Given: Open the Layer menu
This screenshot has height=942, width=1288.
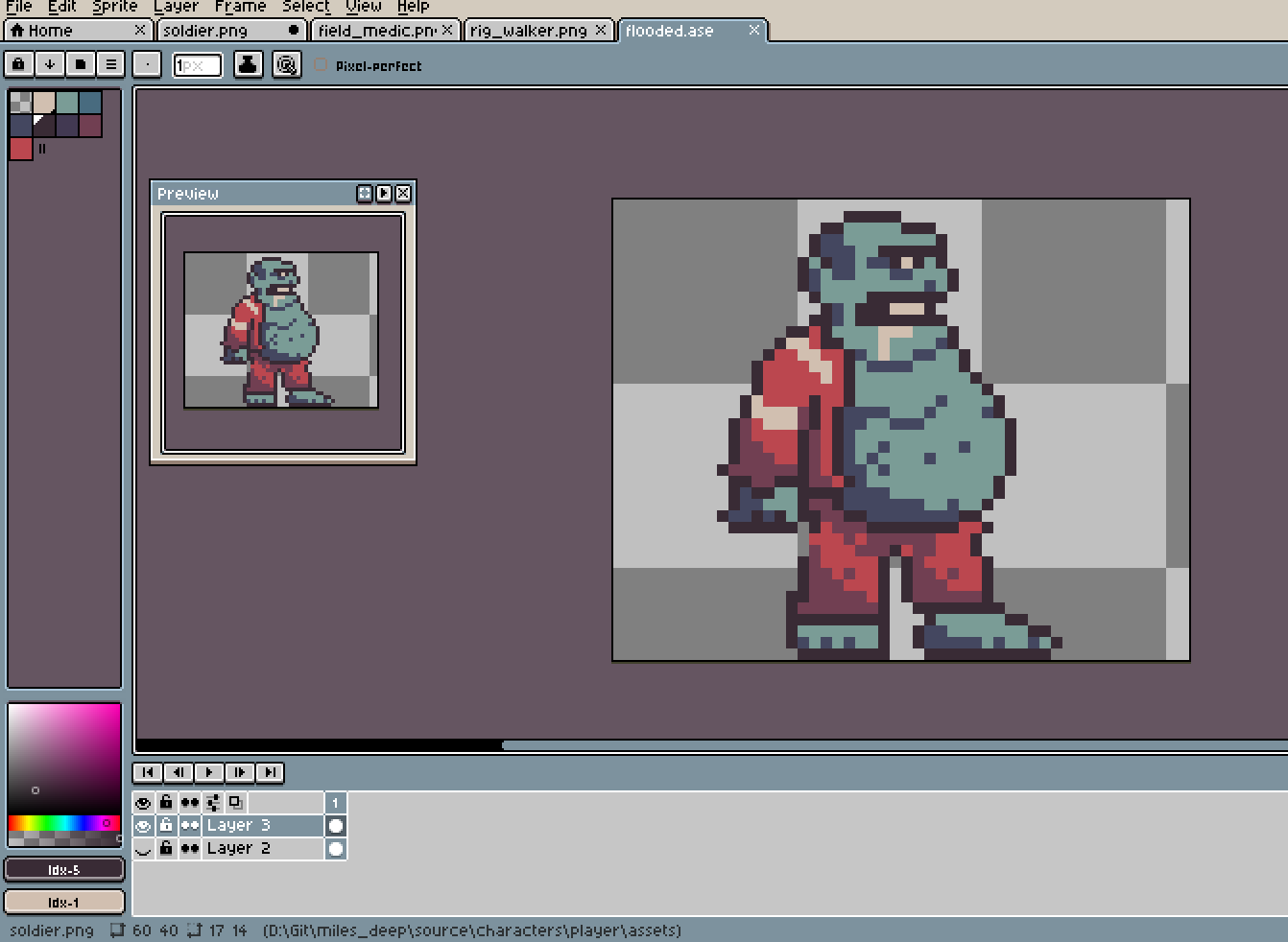Looking at the screenshot, I should [x=177, y=7].
